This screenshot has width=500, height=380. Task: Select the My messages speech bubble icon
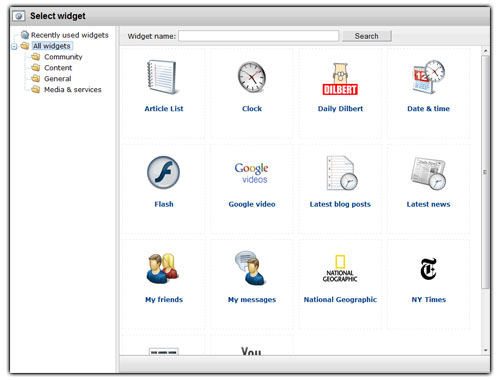click(250, 268)
